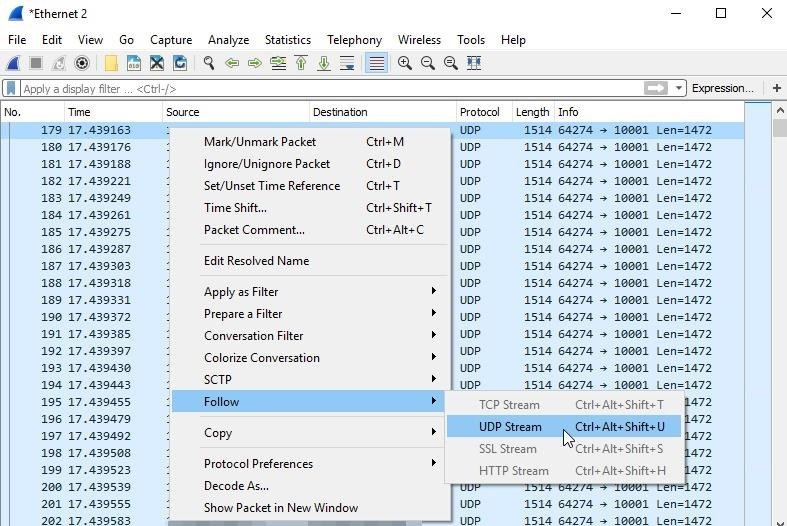Restart the current capture
787x526 pixels.
(x=59, y=63)
